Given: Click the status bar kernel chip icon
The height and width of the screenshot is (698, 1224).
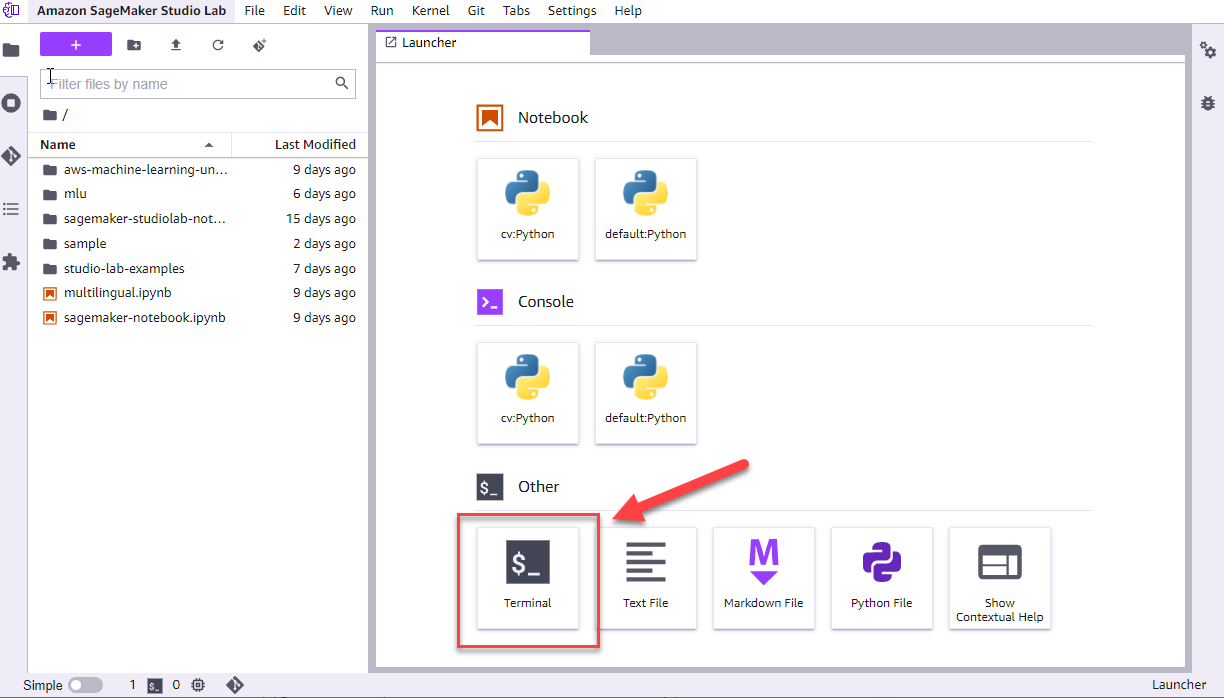Looking at the screenshot, I should 198,686.
